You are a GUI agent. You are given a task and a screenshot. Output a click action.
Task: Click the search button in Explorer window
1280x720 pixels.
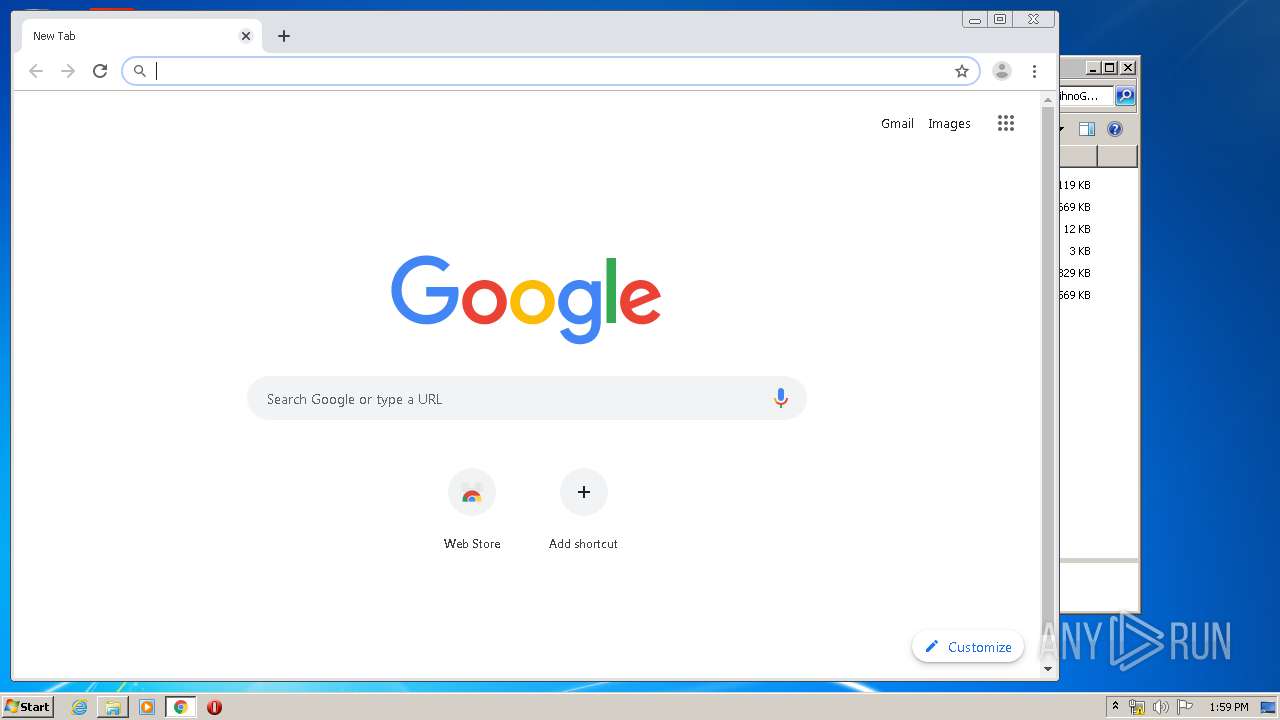[1125, 96]
